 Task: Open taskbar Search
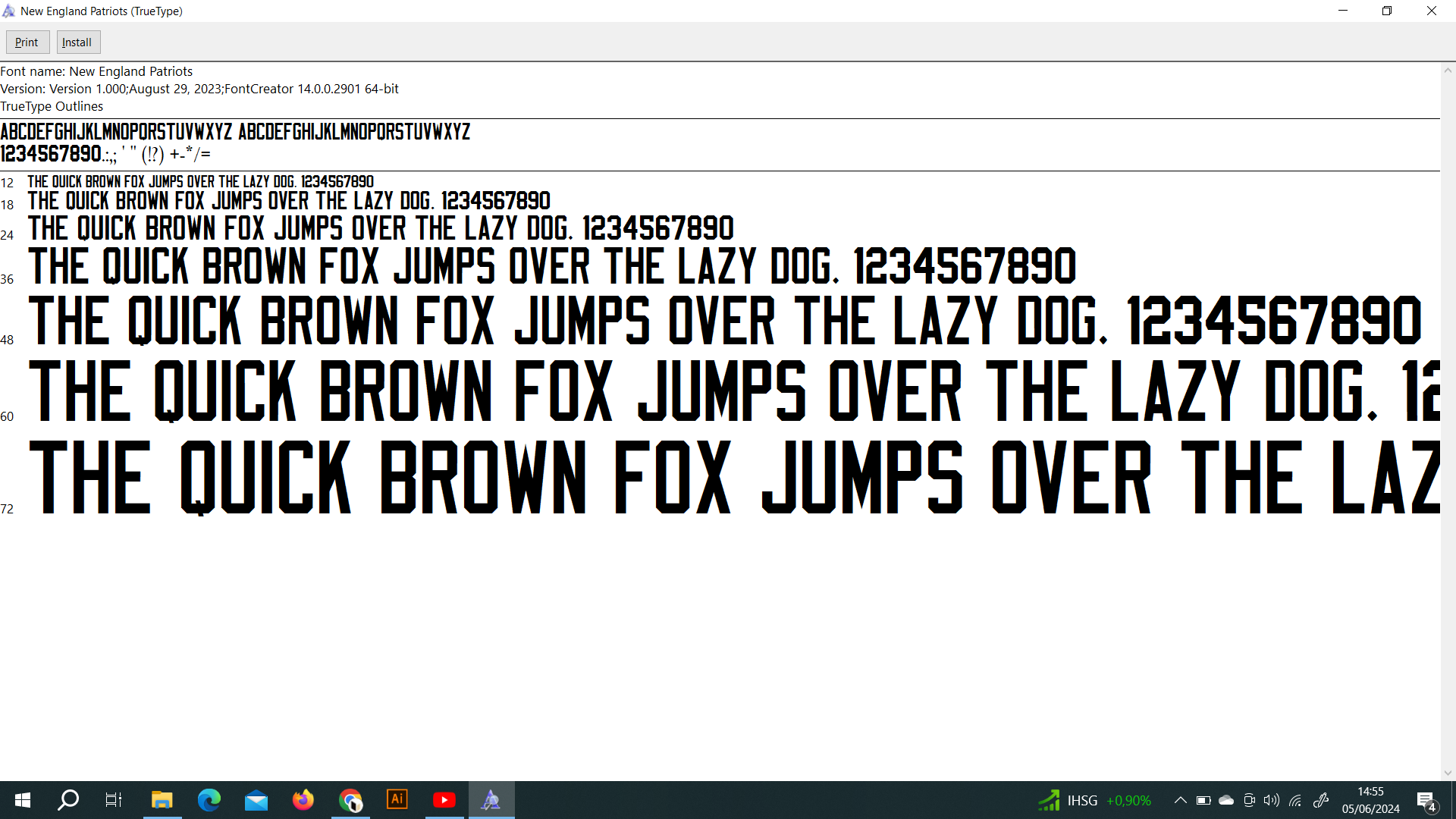pos(68,800)
